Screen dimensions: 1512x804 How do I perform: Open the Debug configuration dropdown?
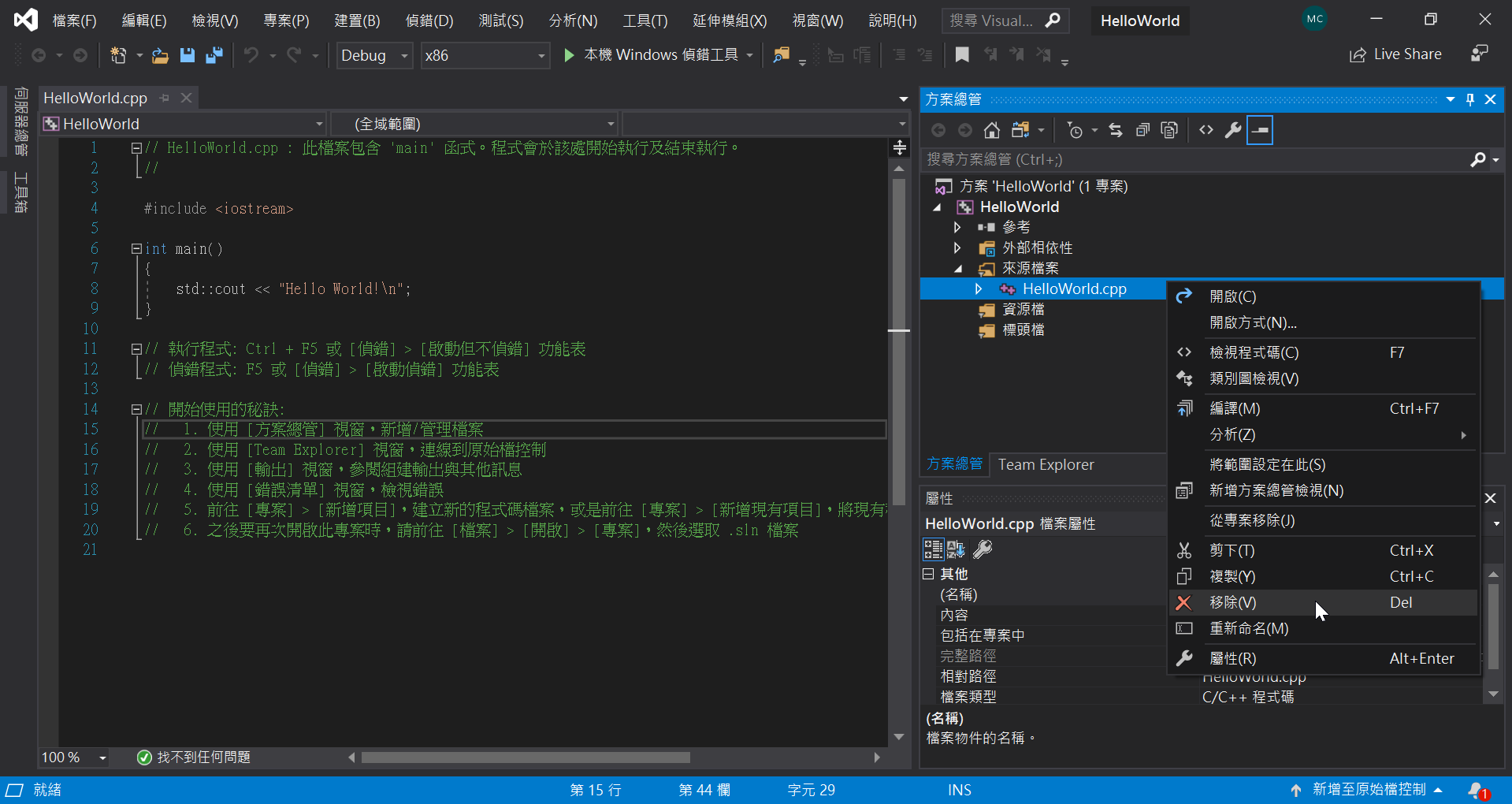click(x=374, y=55)
